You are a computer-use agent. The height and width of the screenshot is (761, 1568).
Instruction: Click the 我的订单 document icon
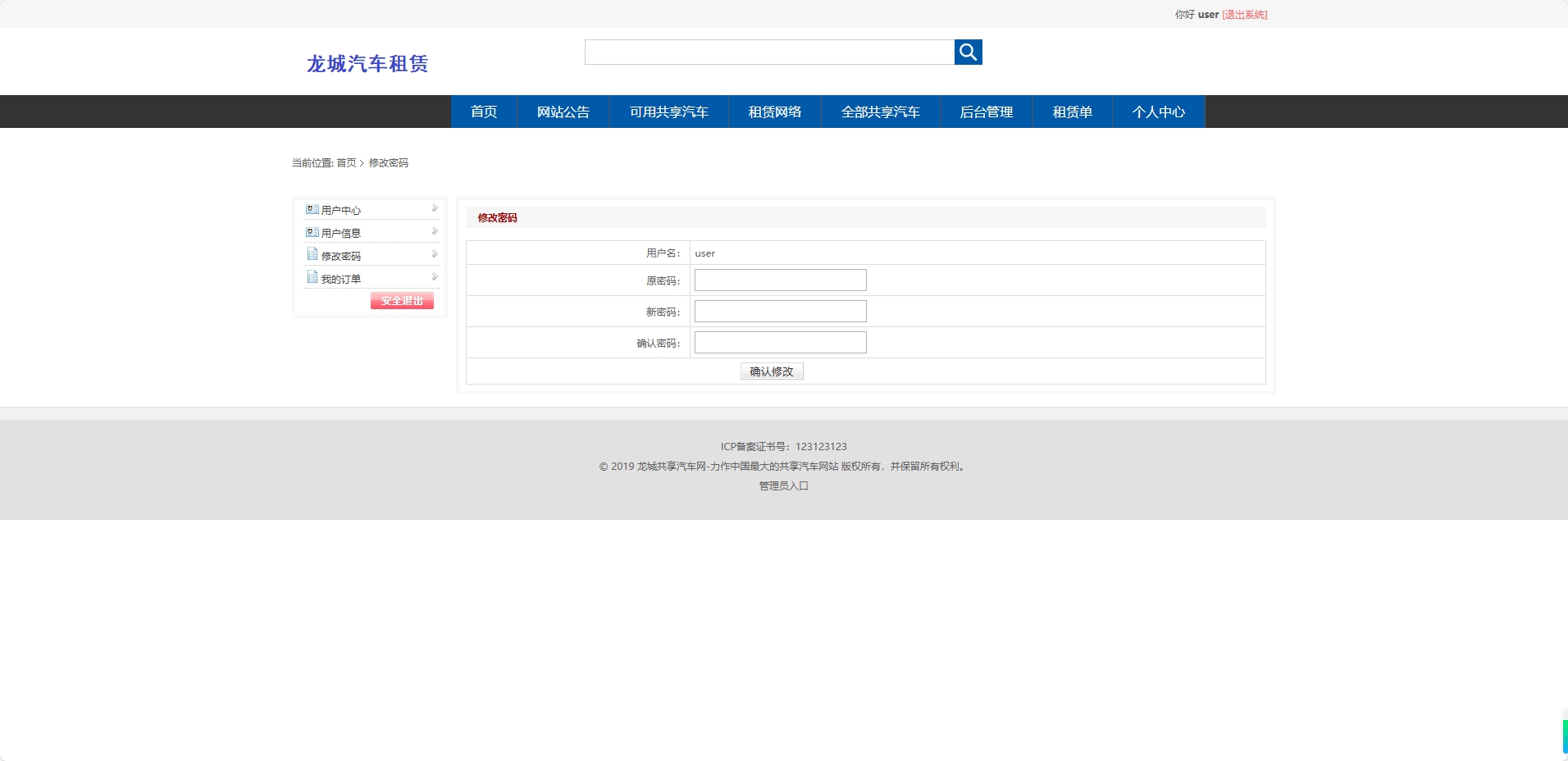coord(312,277)
